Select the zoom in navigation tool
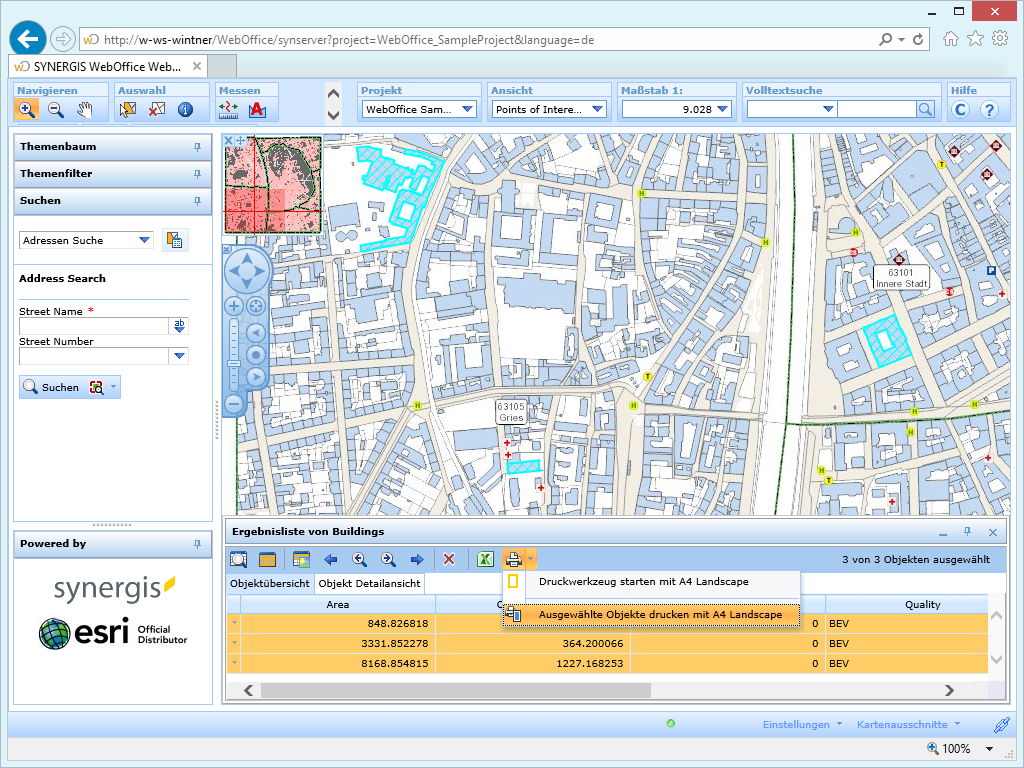1024x768 pixels. (x=27, y=110)
